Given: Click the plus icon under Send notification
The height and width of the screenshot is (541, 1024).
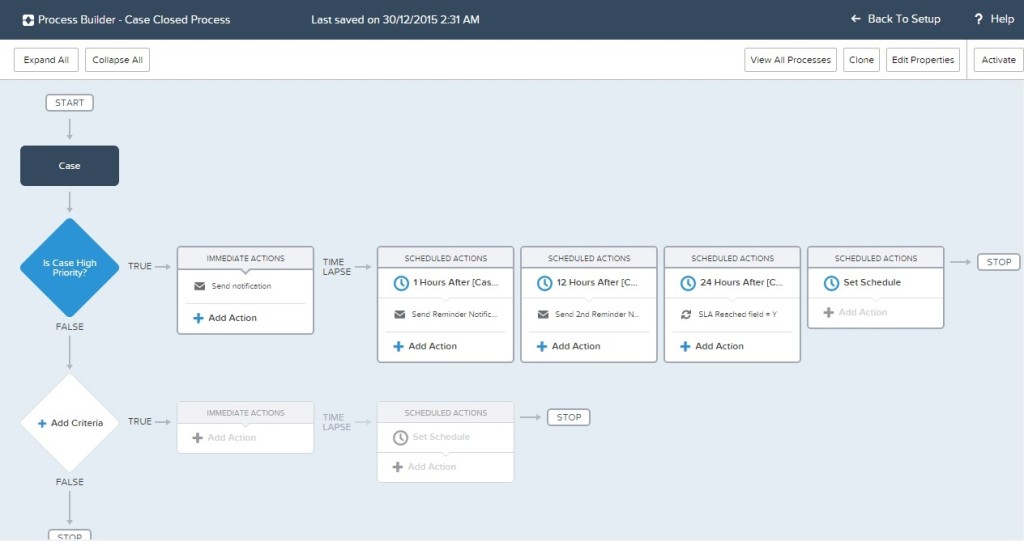Looking at the screenshot, I should pyautogui.click(x=198, y=318).
